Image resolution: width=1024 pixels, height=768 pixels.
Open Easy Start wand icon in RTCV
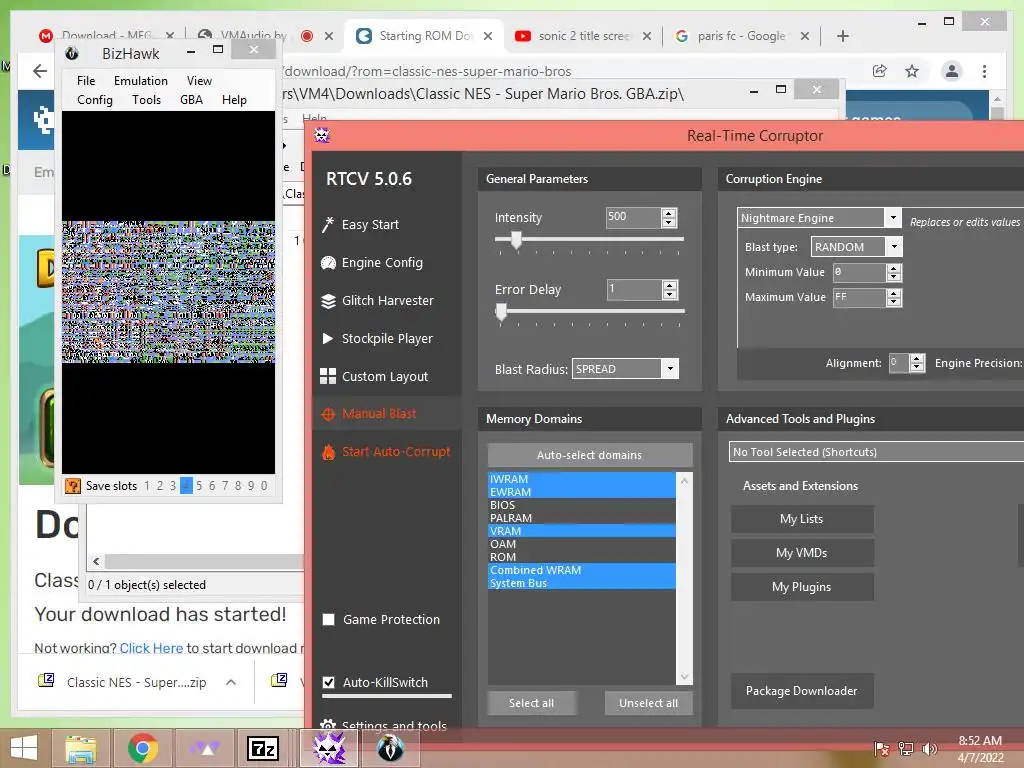tap(328, 225)
